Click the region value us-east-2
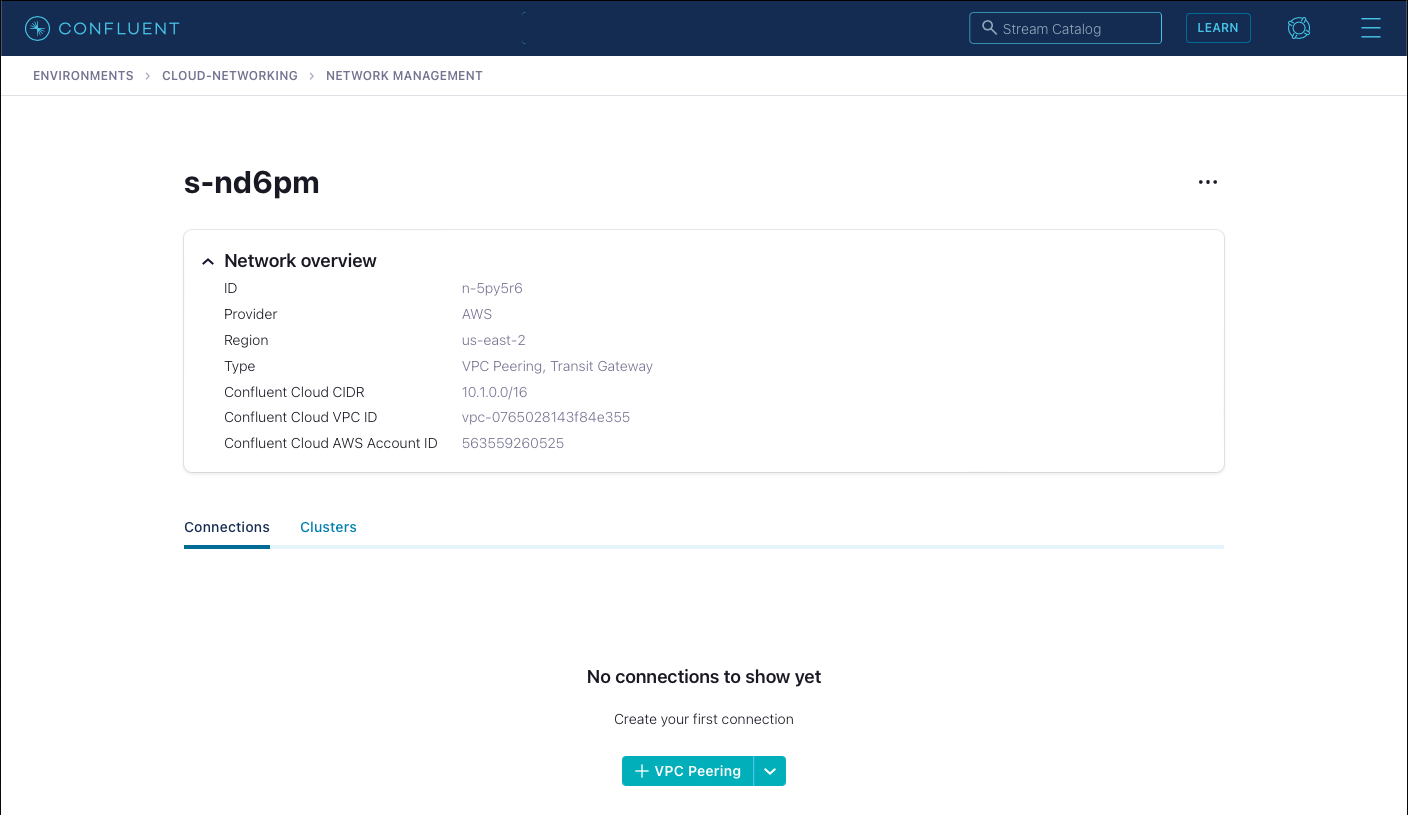The height and width of the screenshot is (815, 1408). click(494, 340)
